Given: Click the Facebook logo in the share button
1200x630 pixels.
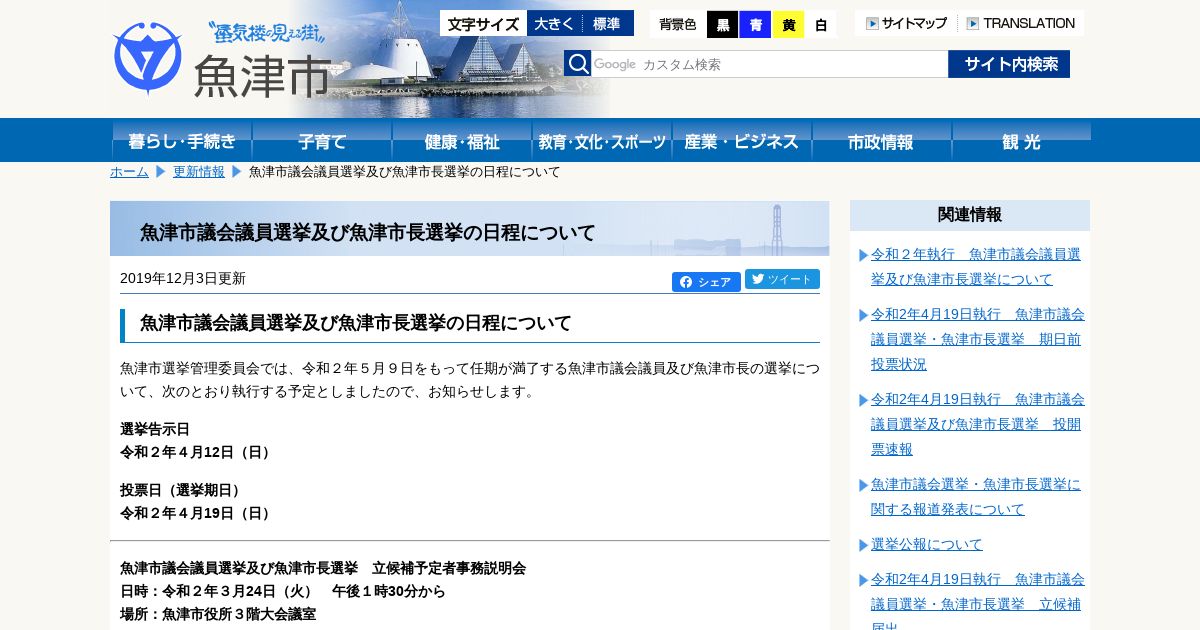Looking at the screenshot, I should [686, 282].
